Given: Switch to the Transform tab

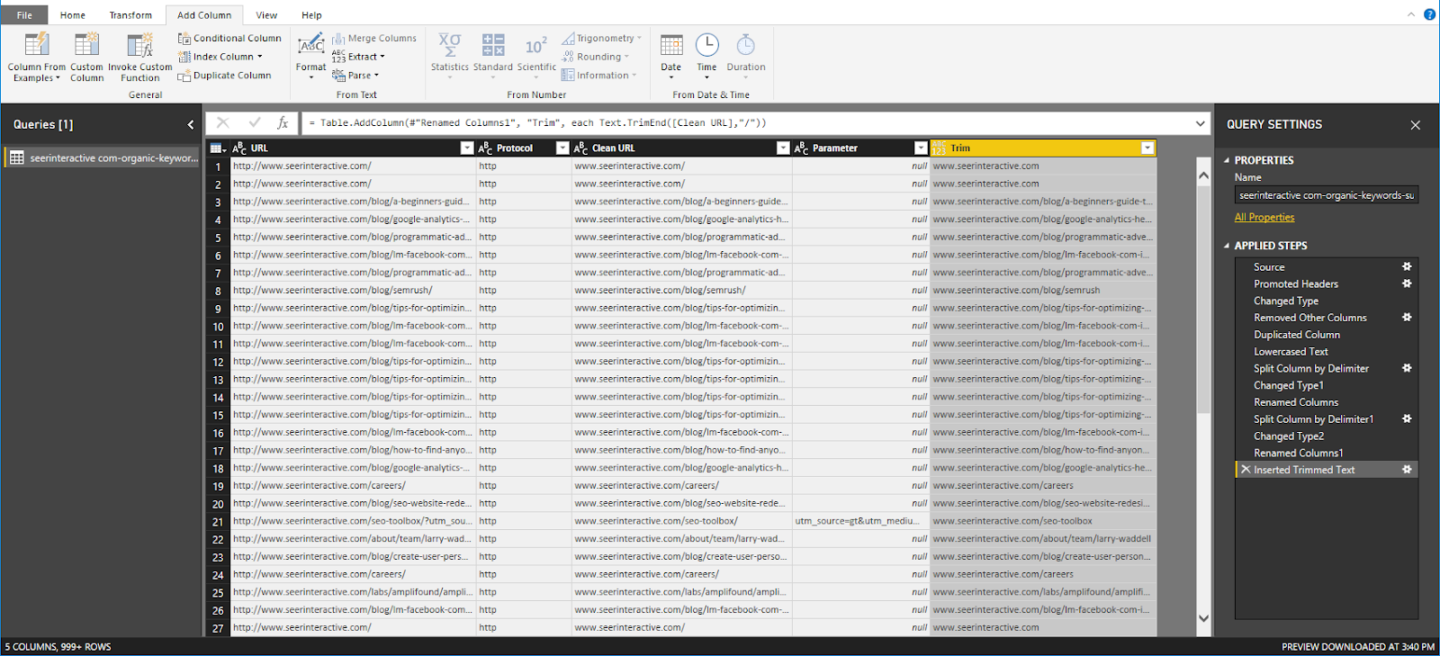Looking at the screenshot, I should tap(130, 15).
